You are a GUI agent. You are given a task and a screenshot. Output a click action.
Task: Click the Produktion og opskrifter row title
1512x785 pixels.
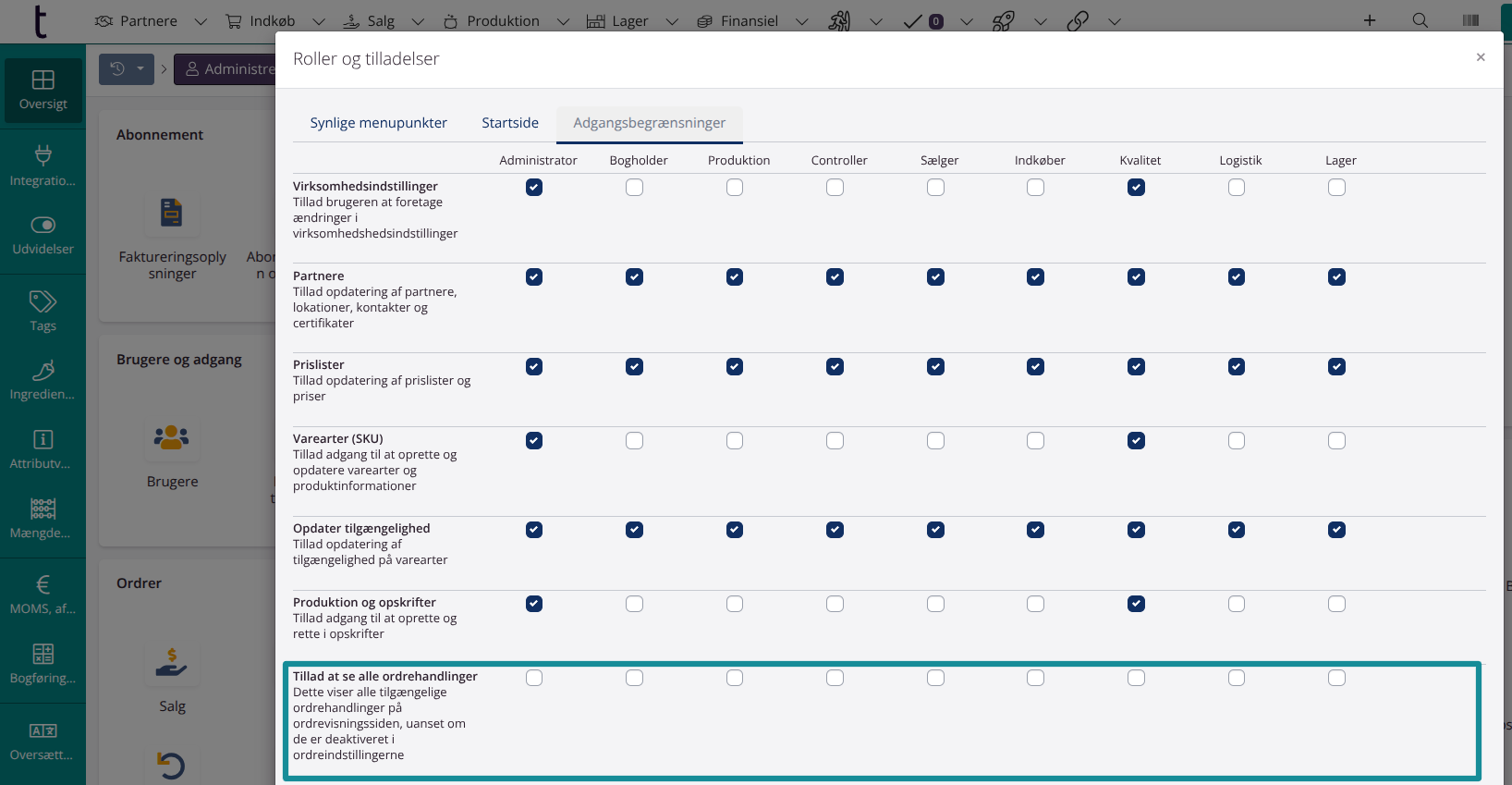click(364, 602)
